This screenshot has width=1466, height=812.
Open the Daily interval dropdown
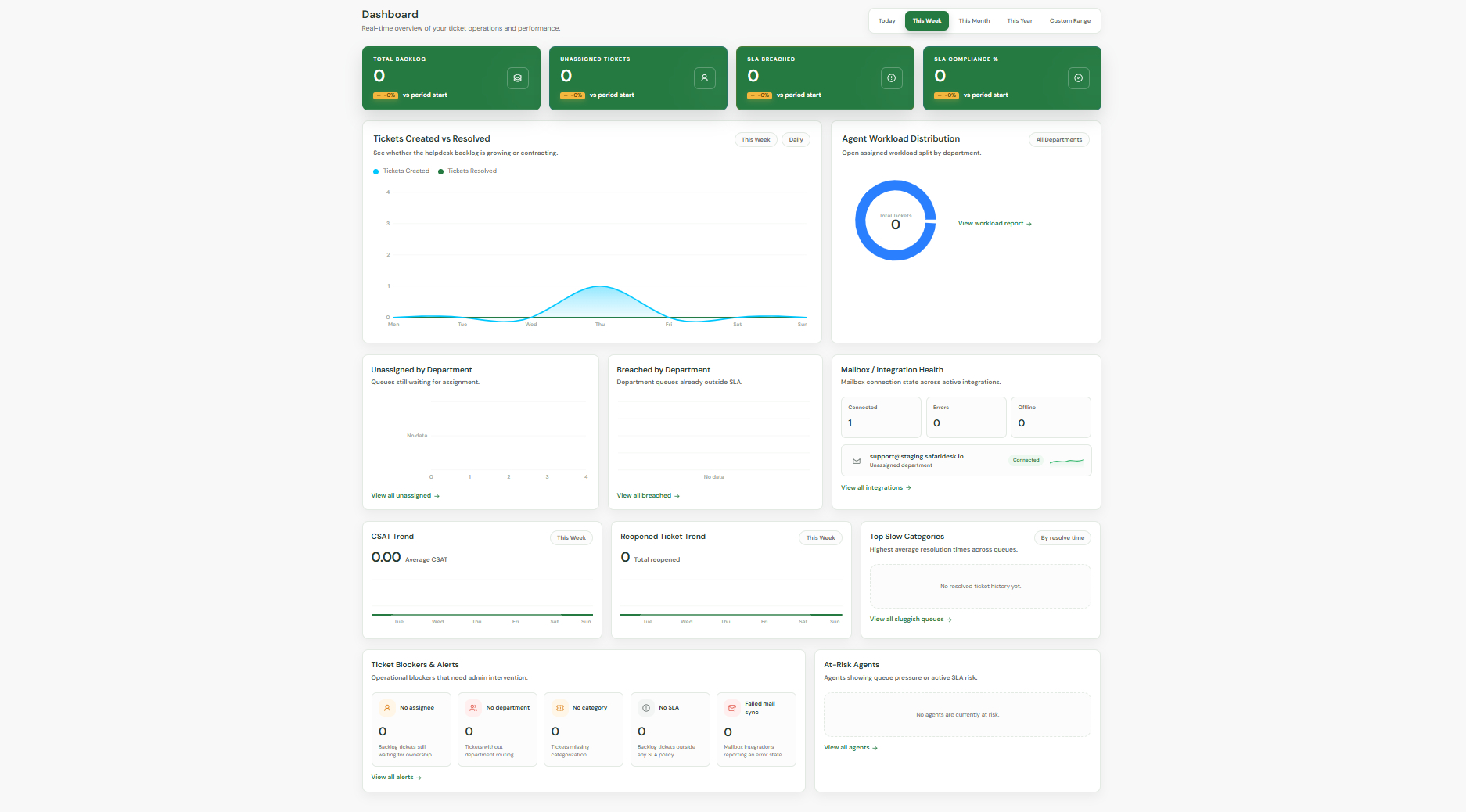click(796, 140)
